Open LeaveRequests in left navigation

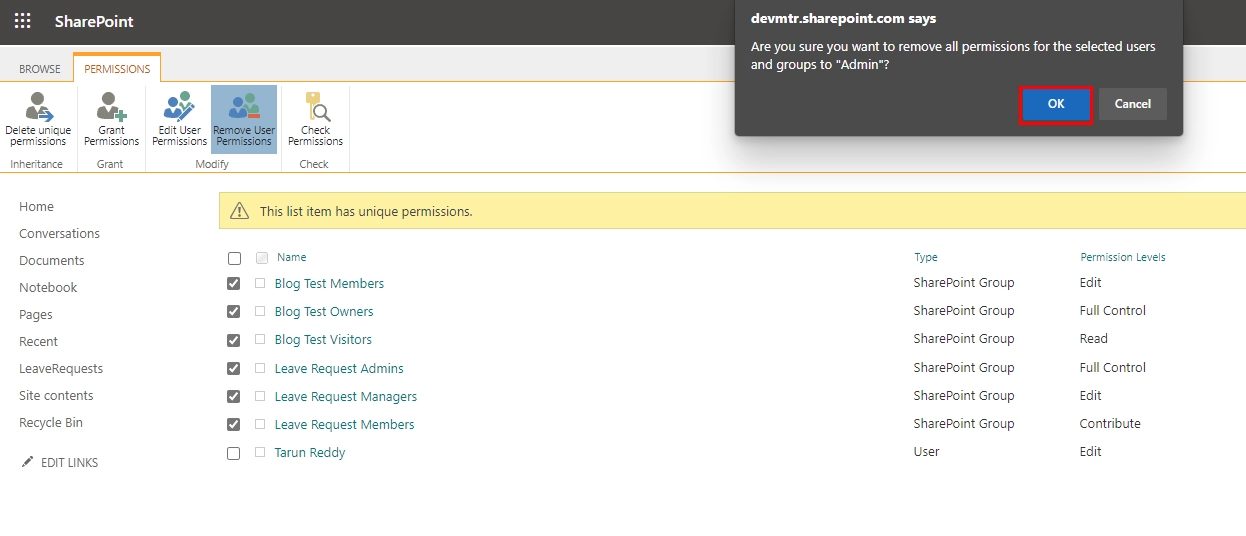(61, 369)
